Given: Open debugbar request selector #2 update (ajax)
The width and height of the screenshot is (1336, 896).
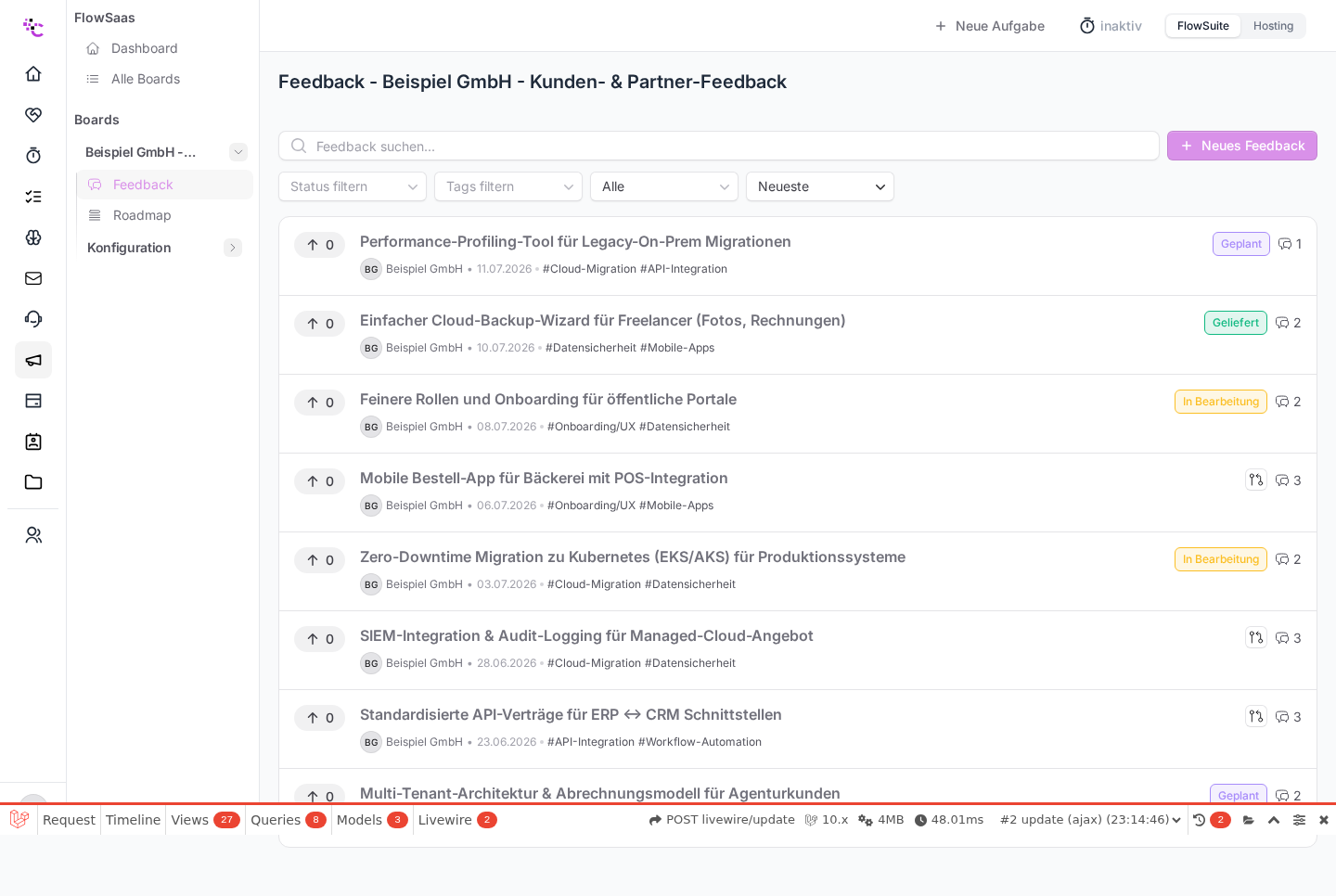Looking at the screenshot, I should coord(1090,820).
